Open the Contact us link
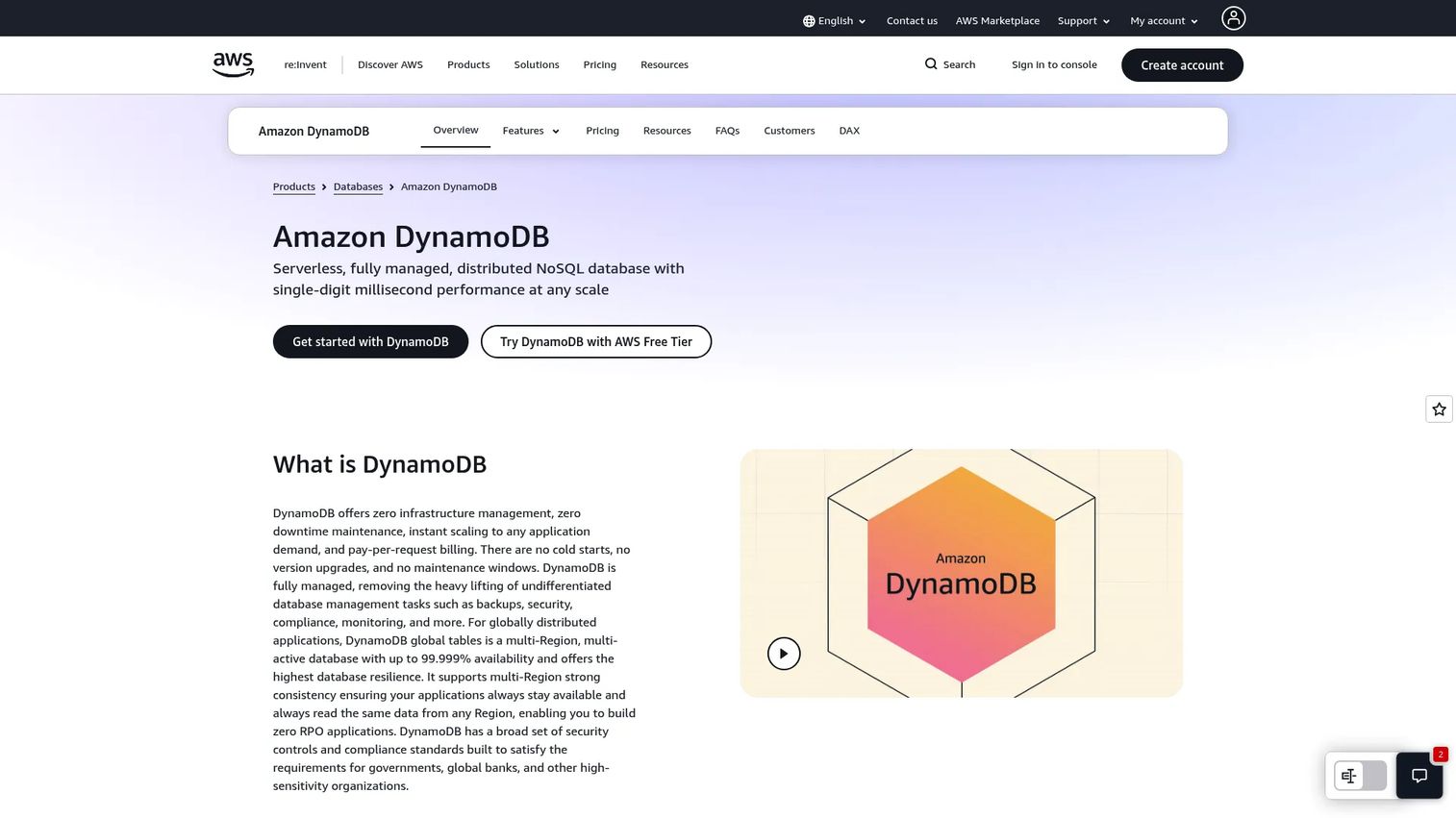Viewport: 1456px width, 818px height. point(912,21)
